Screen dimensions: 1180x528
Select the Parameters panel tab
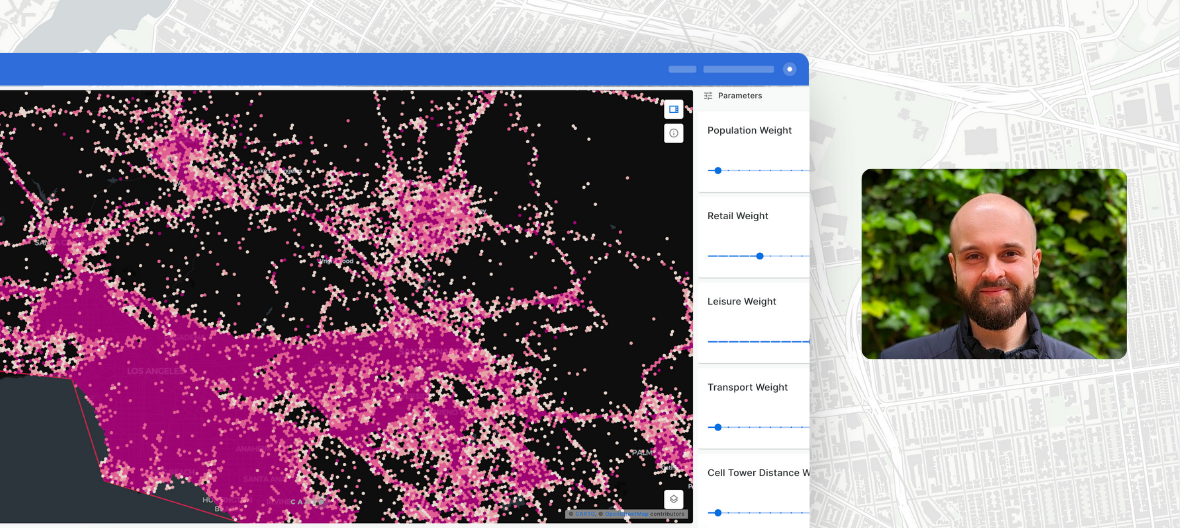(739, 96)
